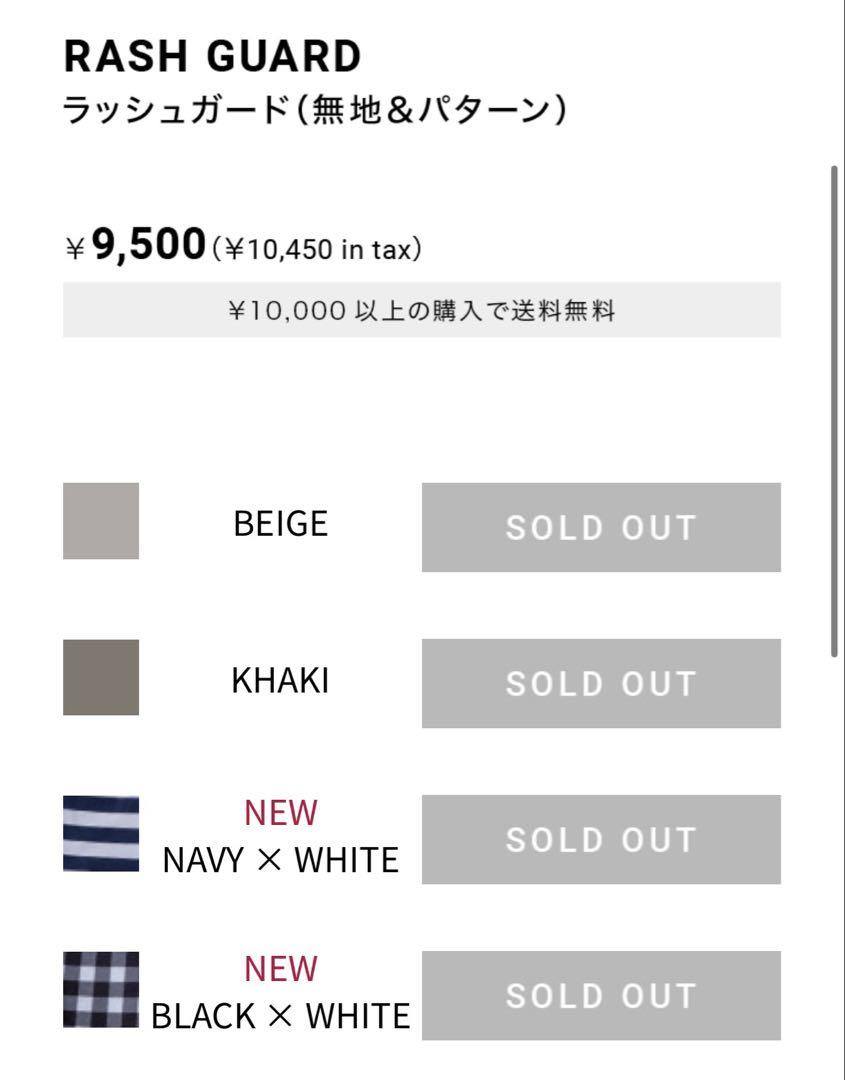Click the NAVY × WHITE label
Viewport: 845px width, 1080px height.
280,860
